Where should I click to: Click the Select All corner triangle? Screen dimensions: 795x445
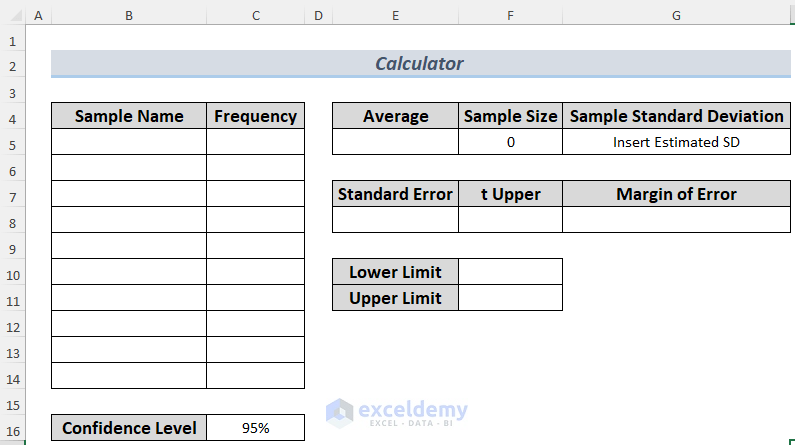(12, 16)
